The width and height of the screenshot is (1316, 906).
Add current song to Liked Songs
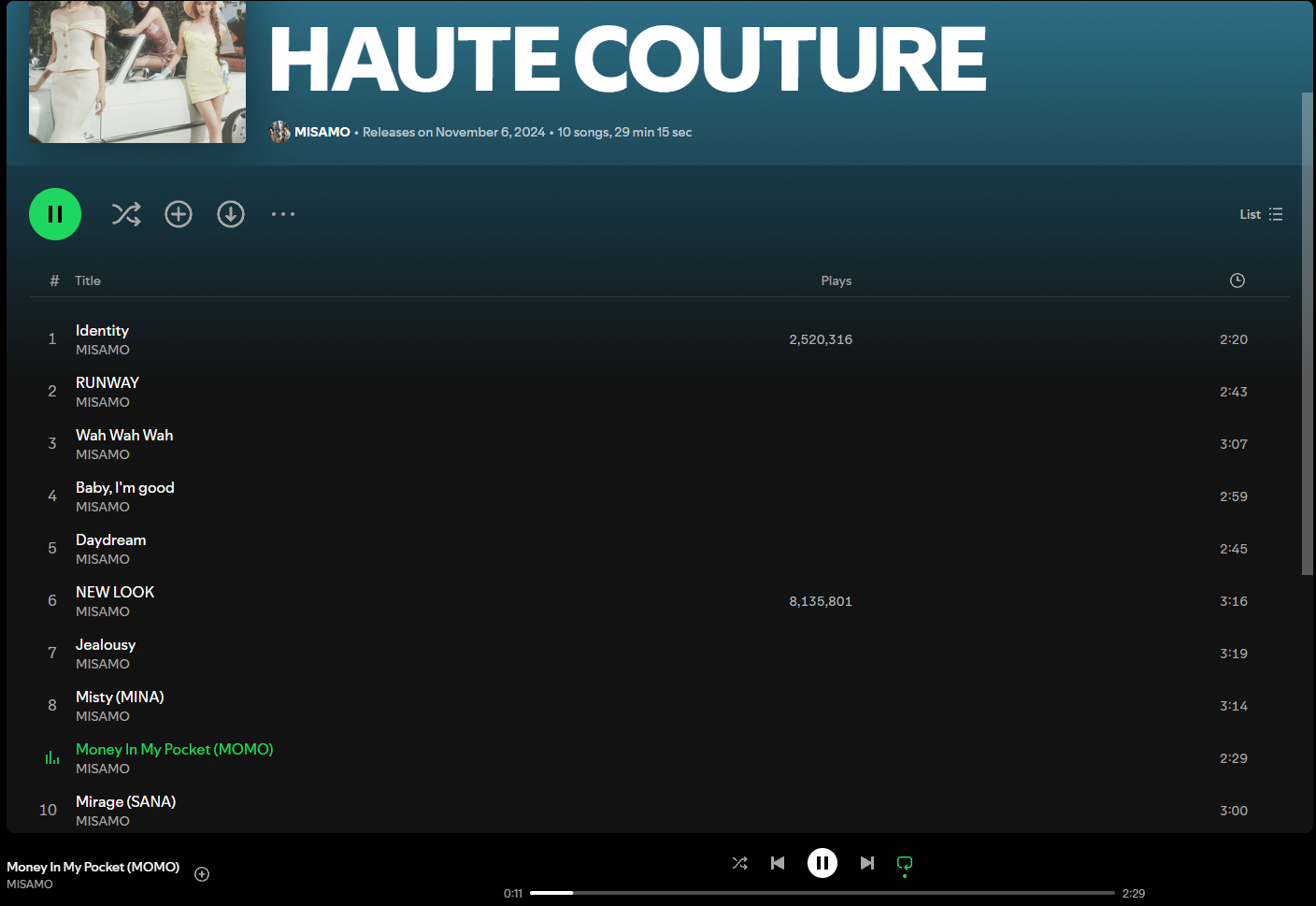tap(202, 874)
